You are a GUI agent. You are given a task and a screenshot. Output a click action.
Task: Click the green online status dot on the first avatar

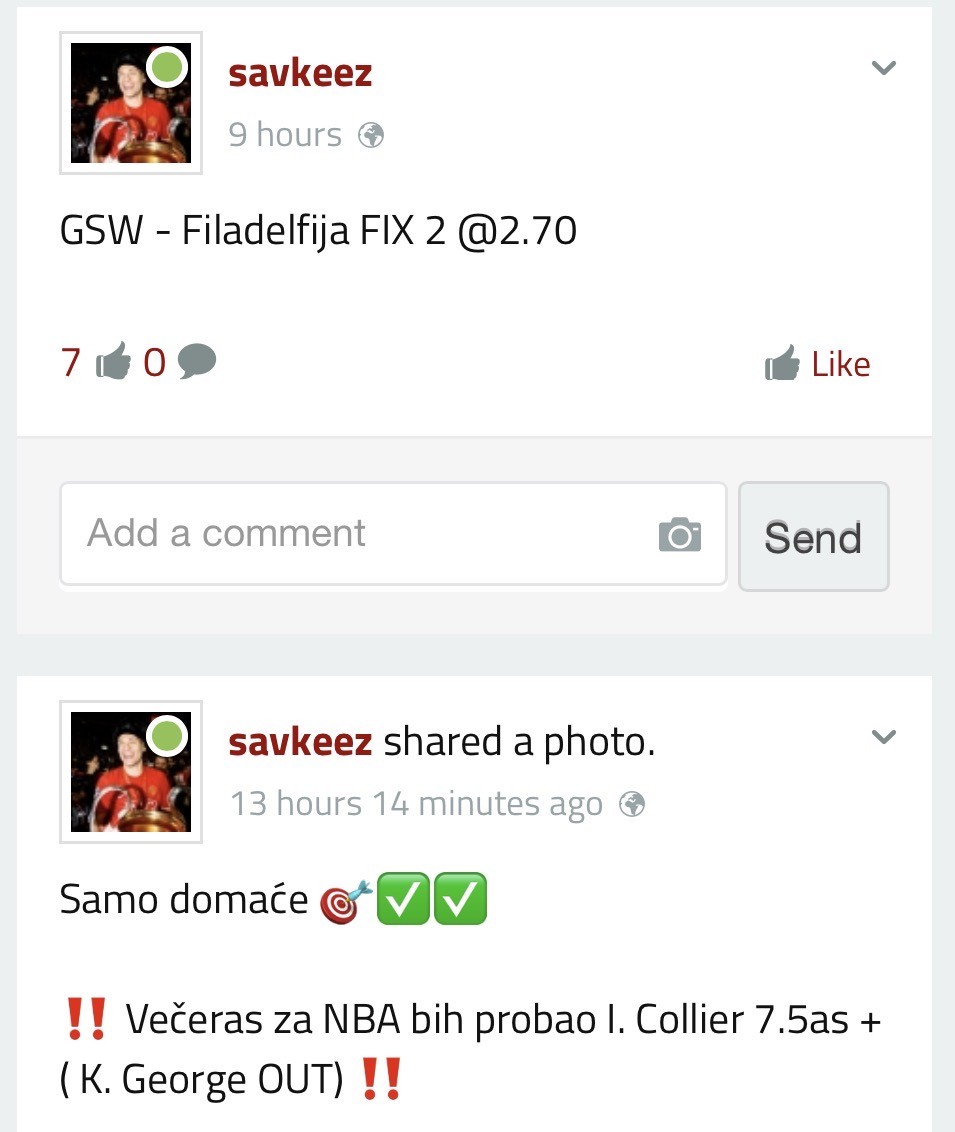click(x=167, y=67)
